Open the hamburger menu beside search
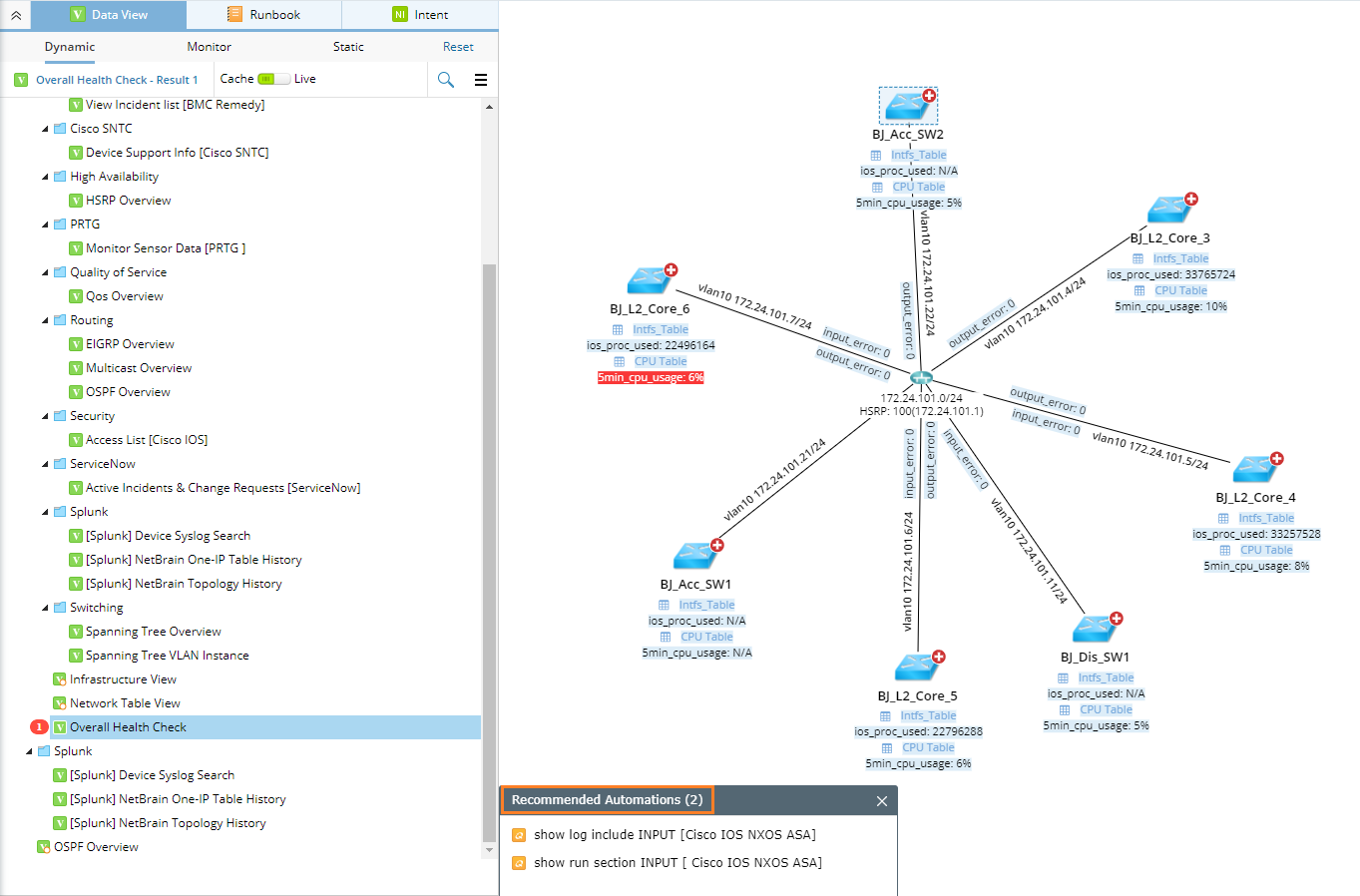 [x=481, y=80]
